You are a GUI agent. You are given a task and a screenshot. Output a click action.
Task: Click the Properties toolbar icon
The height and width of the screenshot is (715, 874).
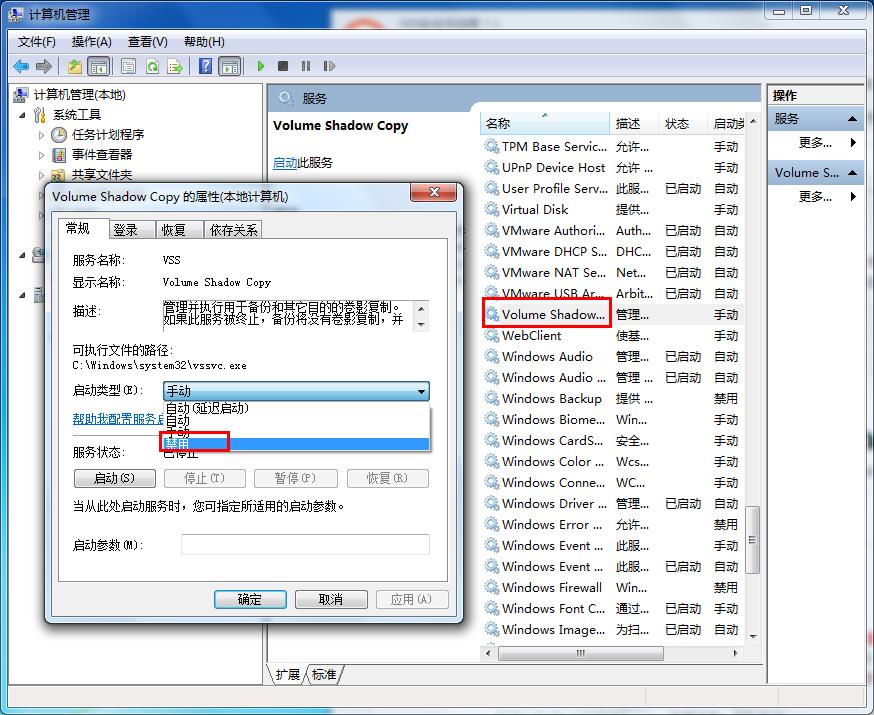click(128, 67)
